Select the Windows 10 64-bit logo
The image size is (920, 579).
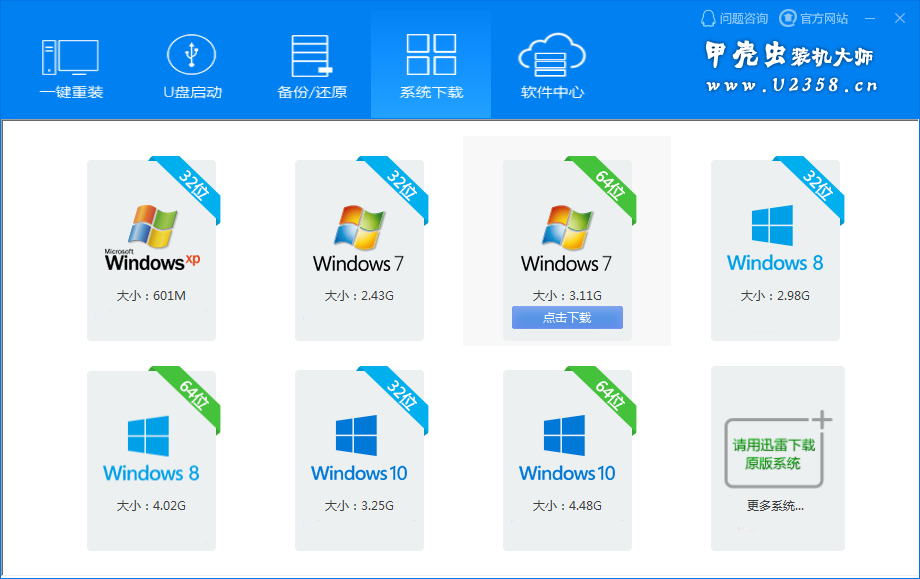tap(567, 449)
